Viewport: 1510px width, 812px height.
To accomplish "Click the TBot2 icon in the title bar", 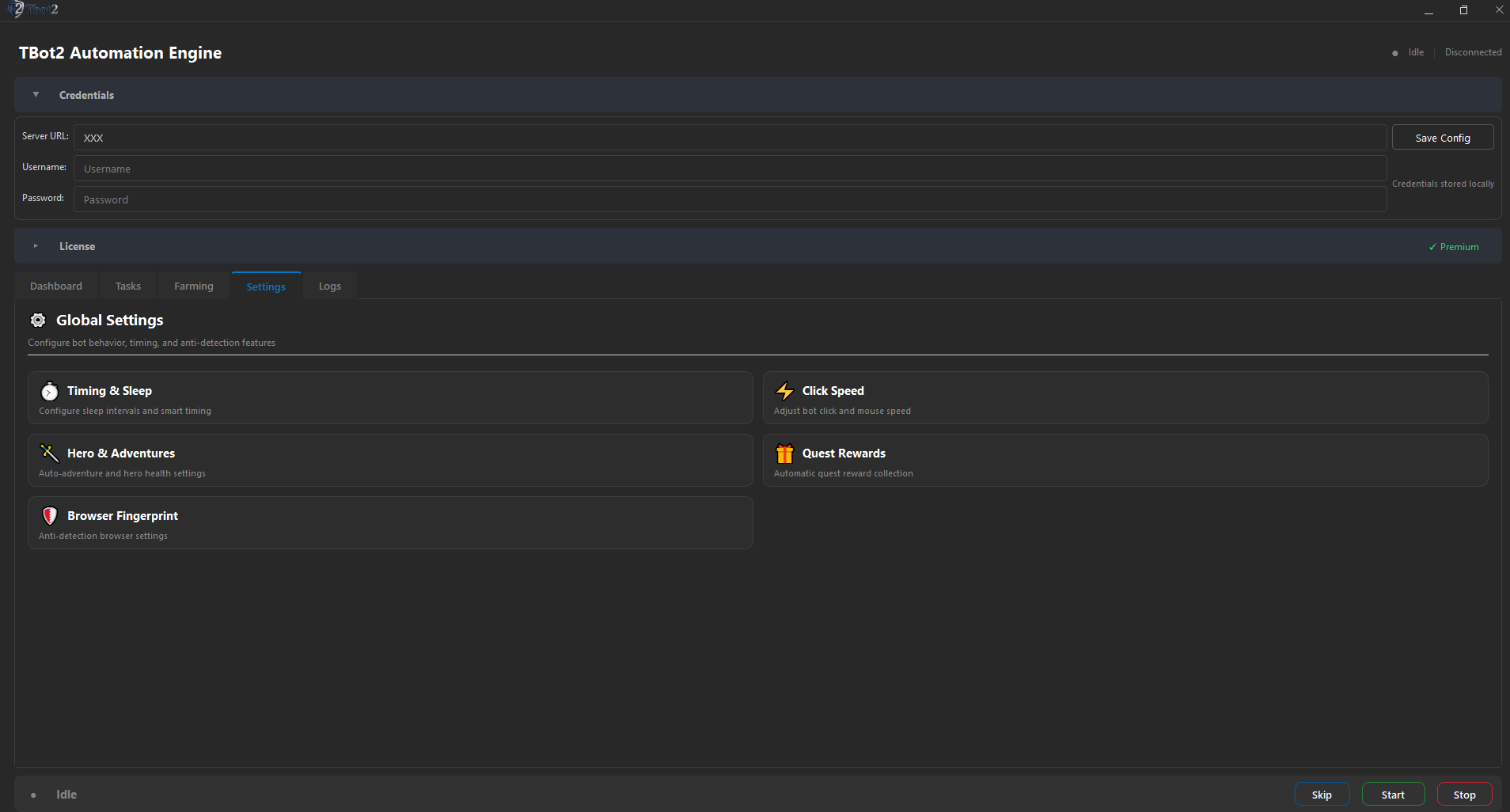I will [x=15, y=9].
